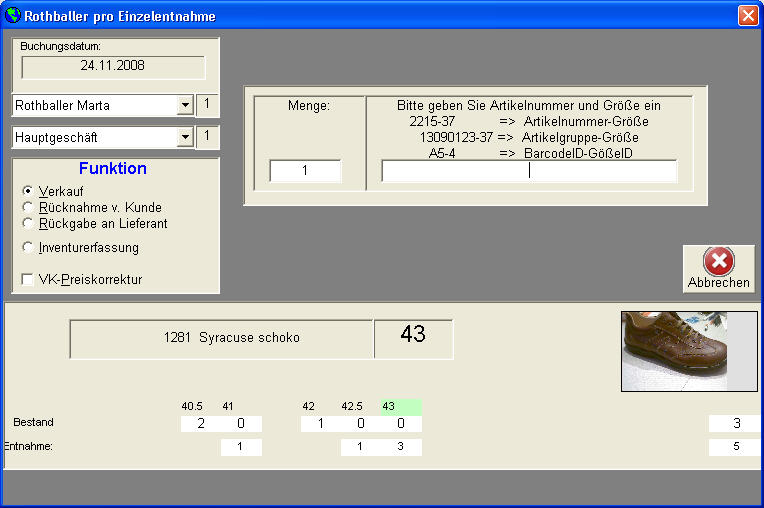Click the Abbrechen cancel button
764x508 pixels.
719,269
